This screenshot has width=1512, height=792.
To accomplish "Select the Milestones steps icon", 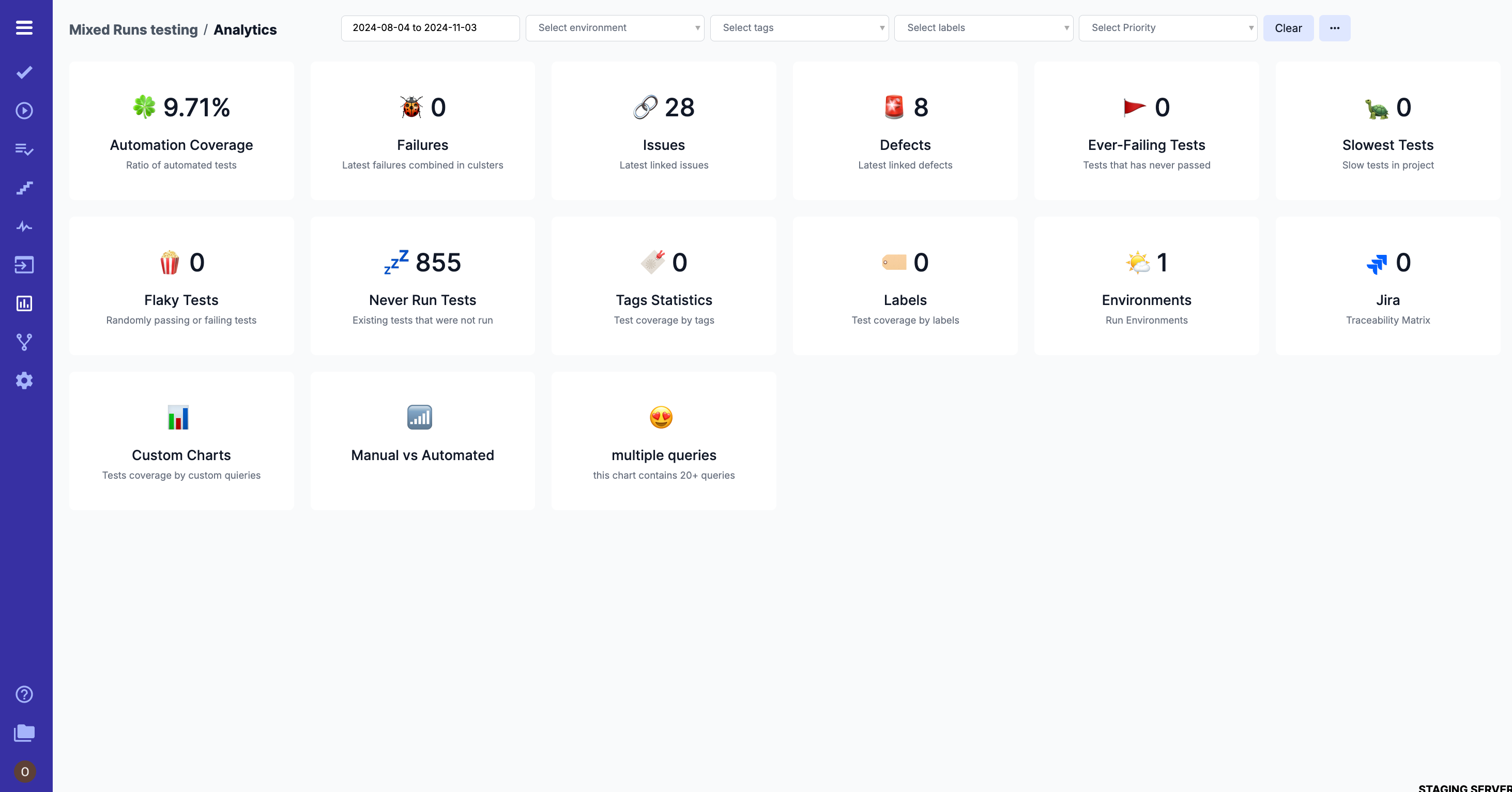I will (x=24, y=188).
